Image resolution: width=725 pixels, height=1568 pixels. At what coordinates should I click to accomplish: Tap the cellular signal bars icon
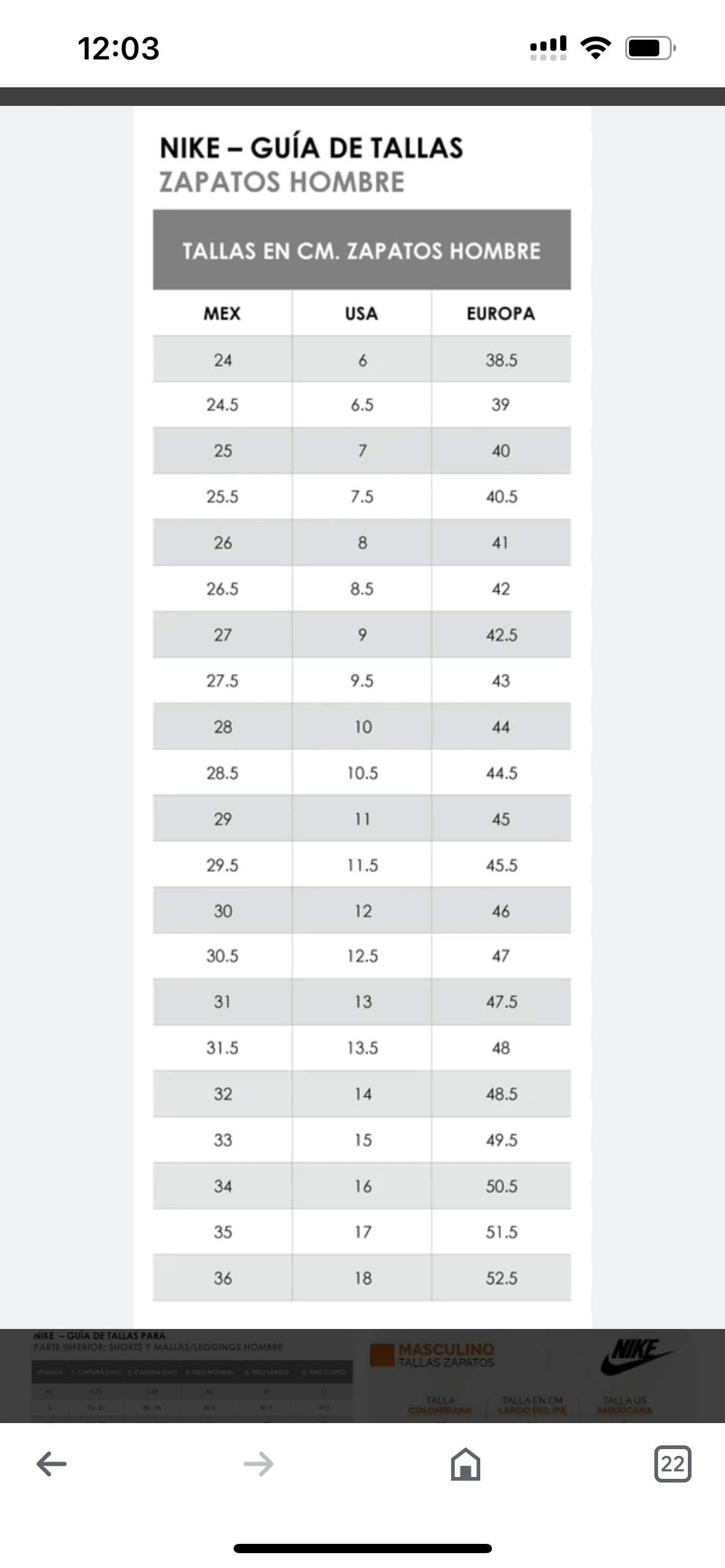548,48
